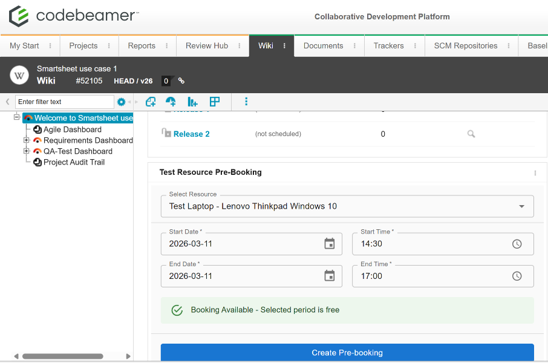Click the new wiki page icon

(x=151, y=102)
